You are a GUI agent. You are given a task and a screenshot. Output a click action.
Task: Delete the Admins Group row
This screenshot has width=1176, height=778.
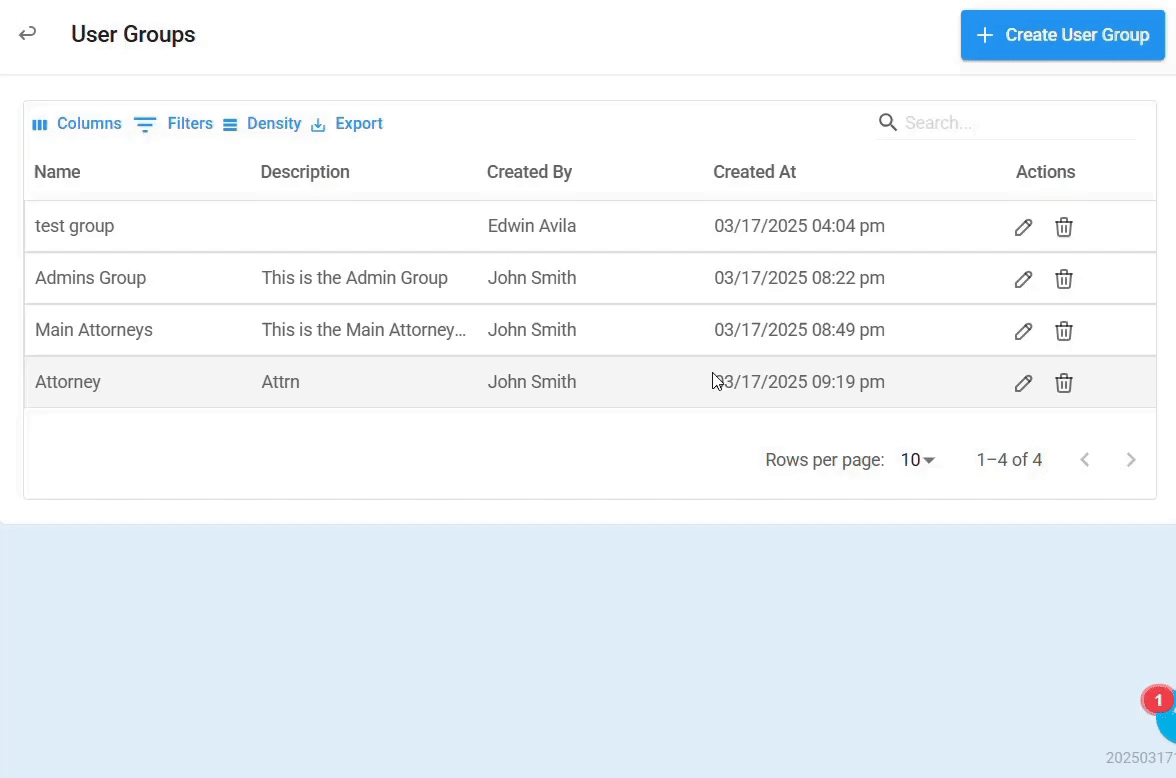click(1064, 279)
